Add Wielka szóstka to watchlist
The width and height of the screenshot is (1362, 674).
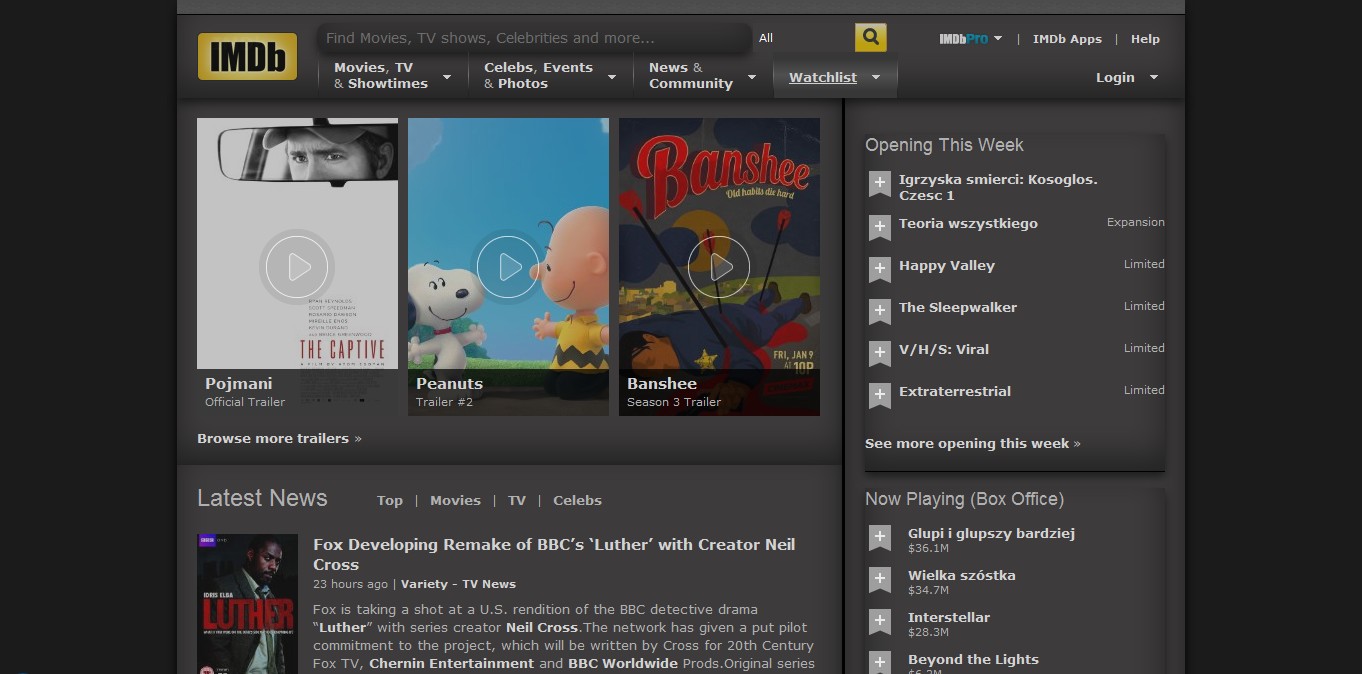tap(880, 579)
